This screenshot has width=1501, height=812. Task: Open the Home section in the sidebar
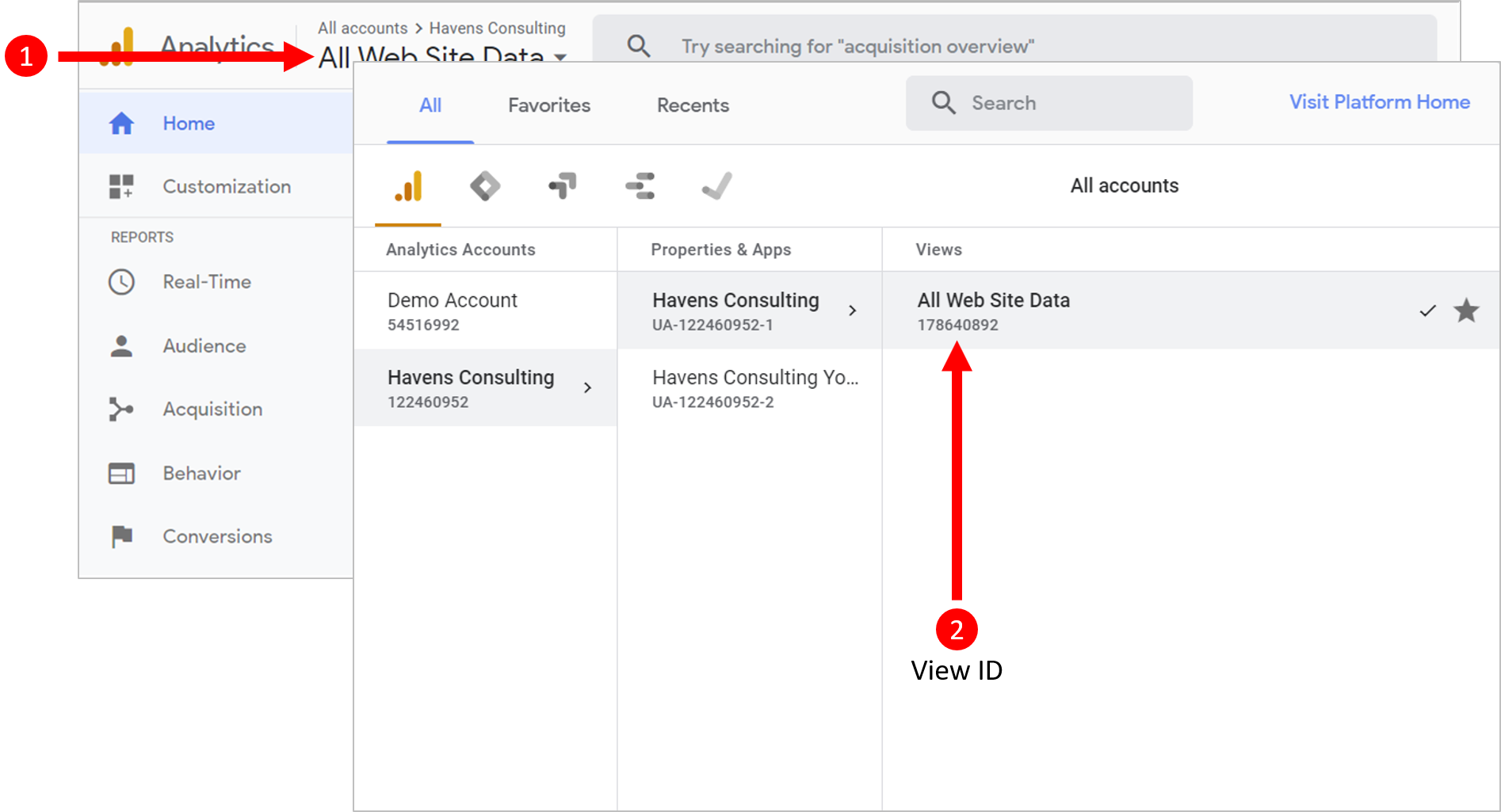pyautogui.click(x=216, y=123)
